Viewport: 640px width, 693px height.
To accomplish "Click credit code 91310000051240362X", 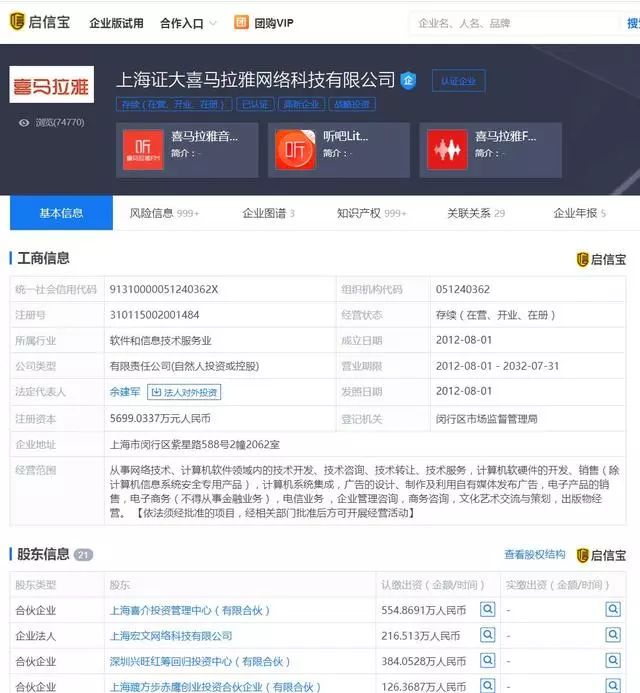I will (x=164, y=289).
